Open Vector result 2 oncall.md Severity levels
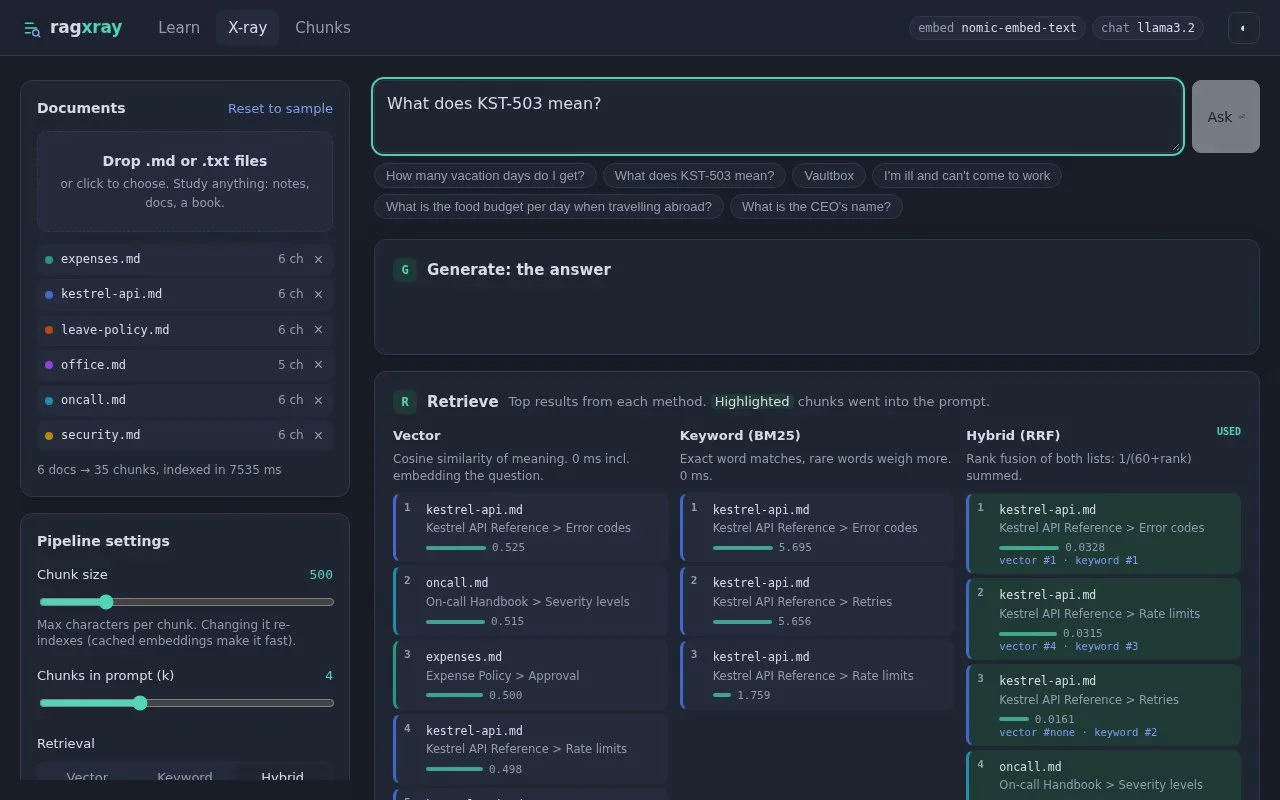 [x=530, y=601]
